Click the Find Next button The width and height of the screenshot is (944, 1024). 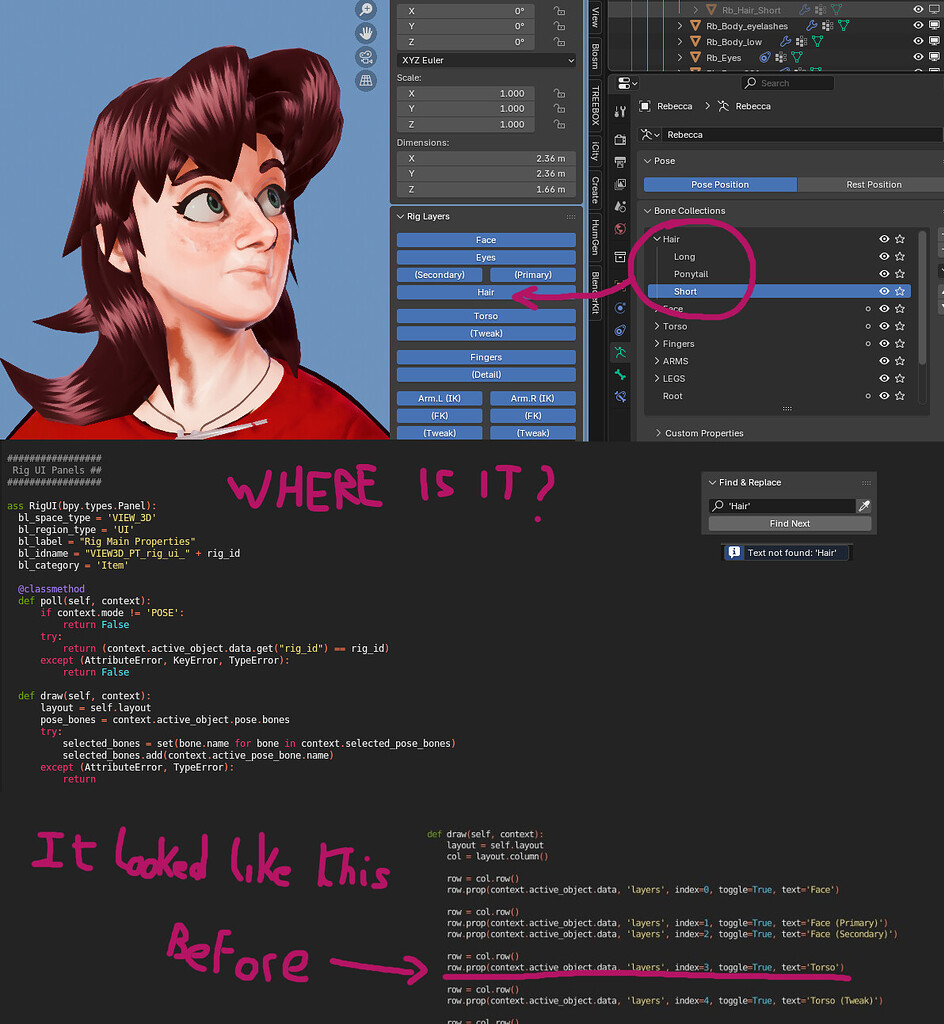[x=790, y=523]
